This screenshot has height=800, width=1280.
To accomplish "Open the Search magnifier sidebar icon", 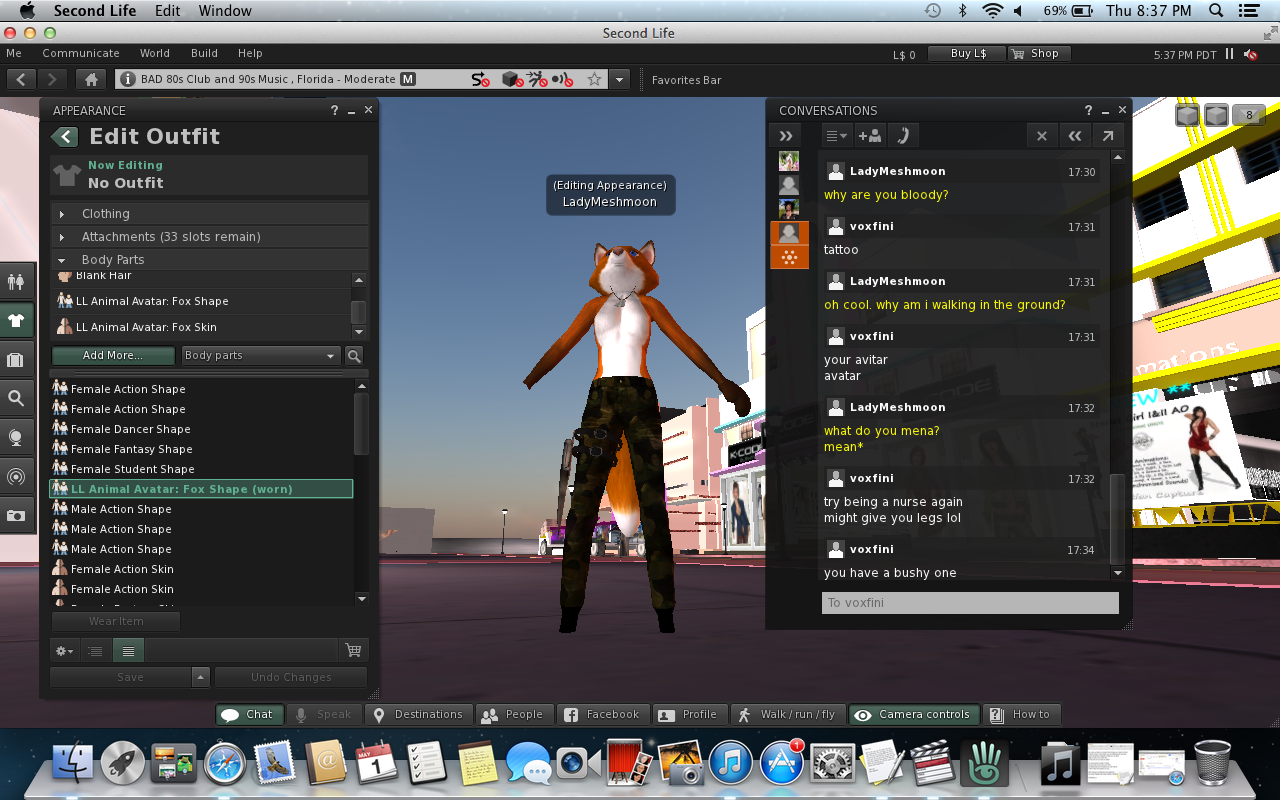I will (16, 398).
